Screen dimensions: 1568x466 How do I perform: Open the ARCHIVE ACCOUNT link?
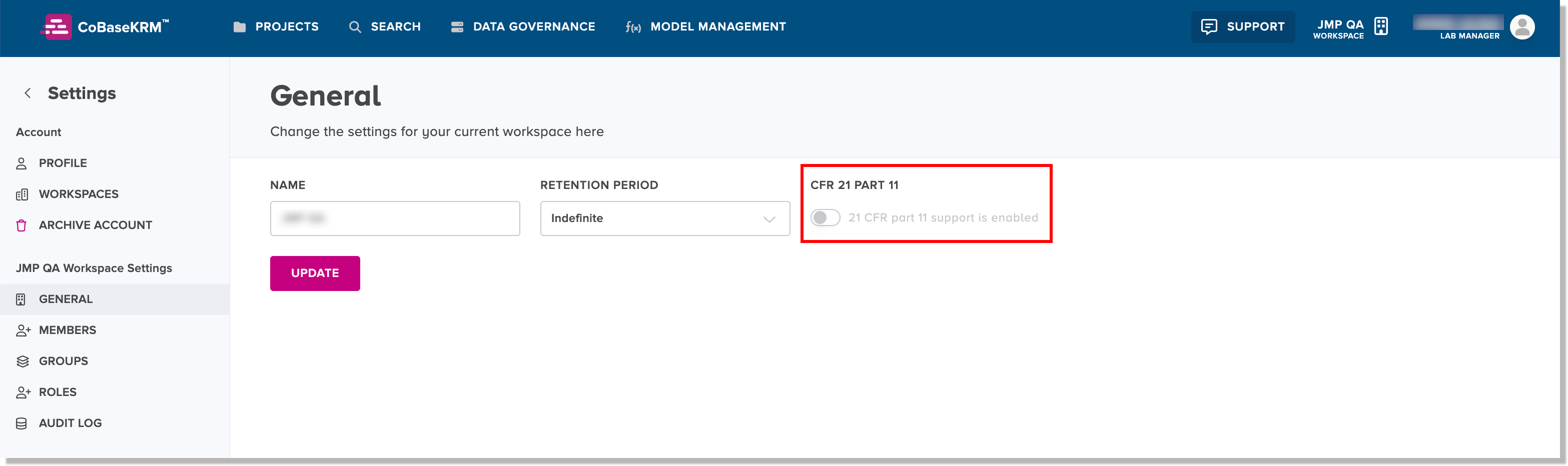point(96,225)
